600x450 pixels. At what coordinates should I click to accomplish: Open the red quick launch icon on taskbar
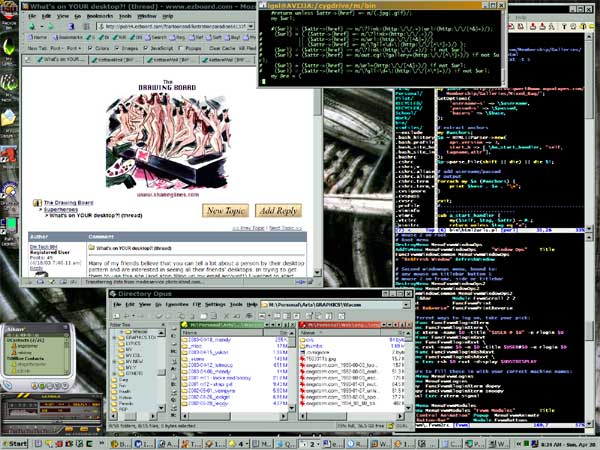pos(59,444)
